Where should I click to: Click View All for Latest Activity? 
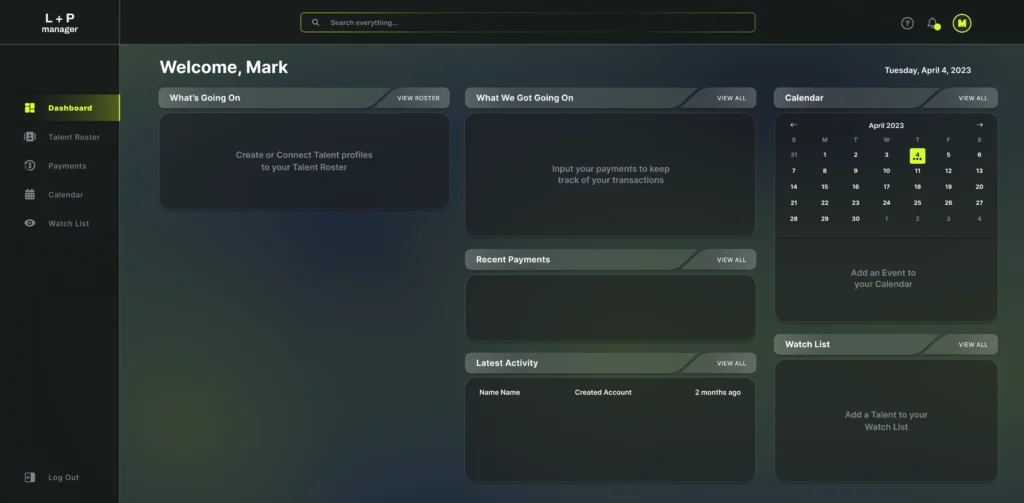731,363
